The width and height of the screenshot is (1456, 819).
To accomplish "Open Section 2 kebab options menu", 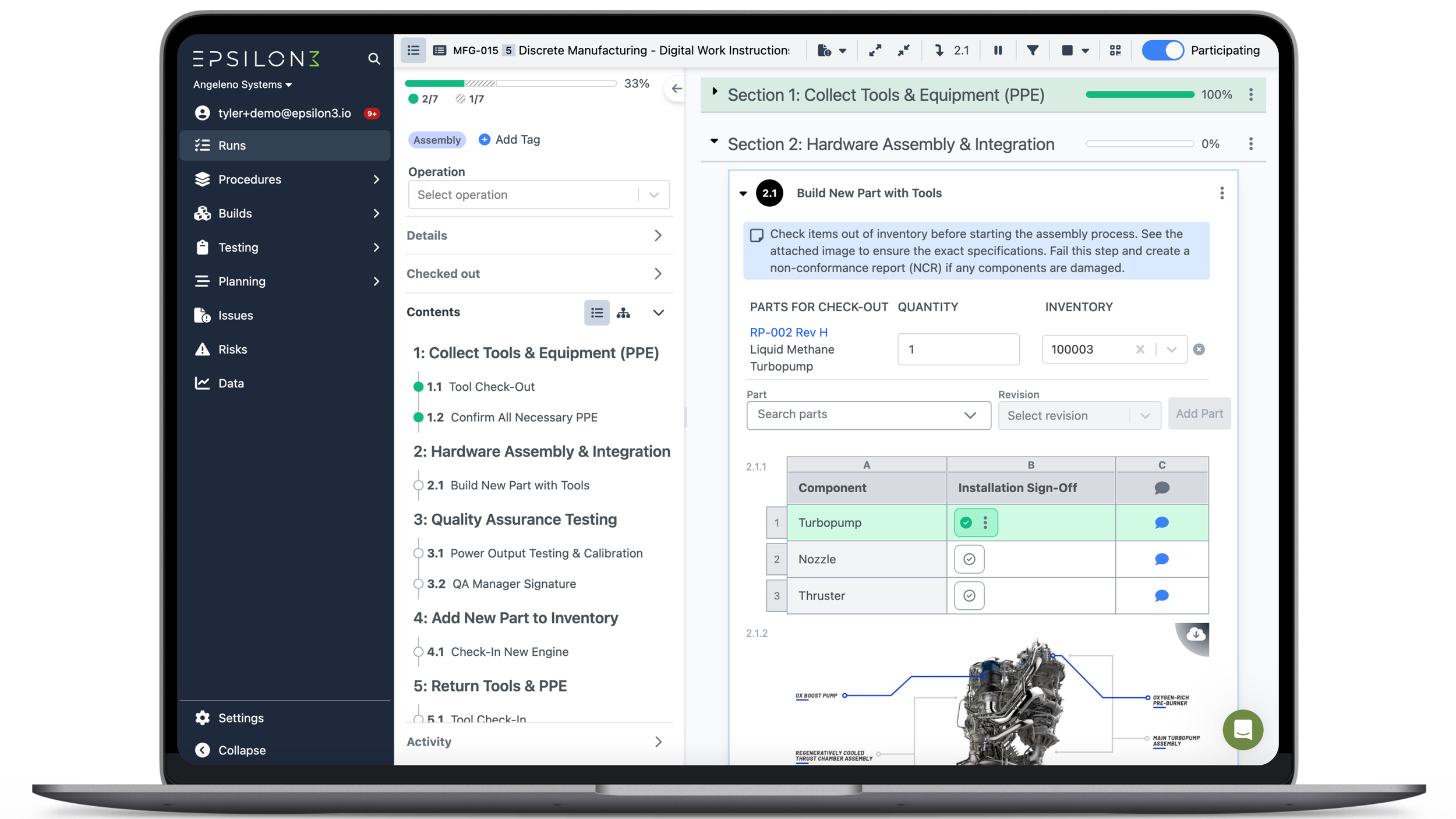I will coord(1250,144).
